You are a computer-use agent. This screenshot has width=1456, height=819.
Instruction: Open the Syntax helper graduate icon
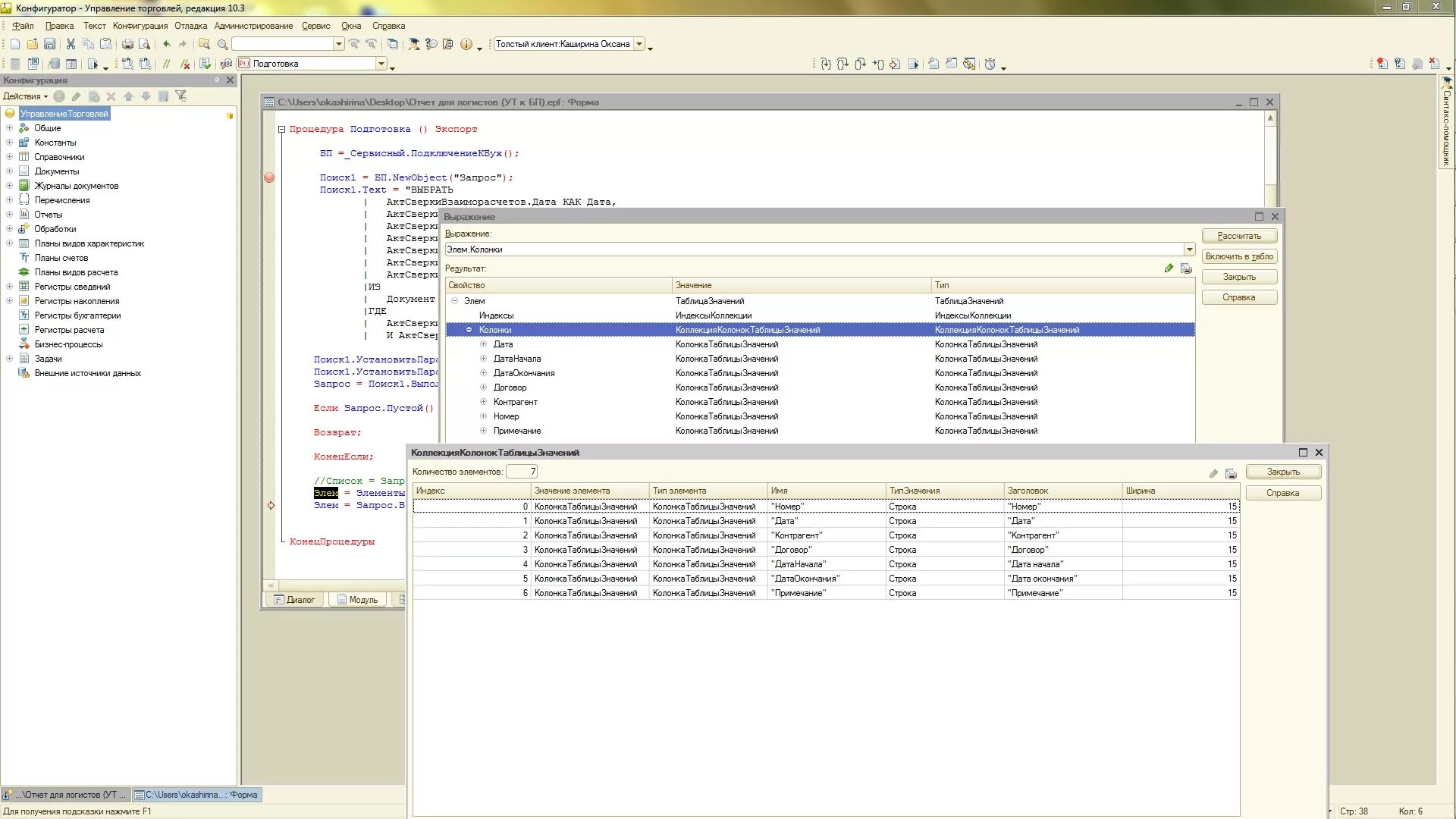(414, 44)
